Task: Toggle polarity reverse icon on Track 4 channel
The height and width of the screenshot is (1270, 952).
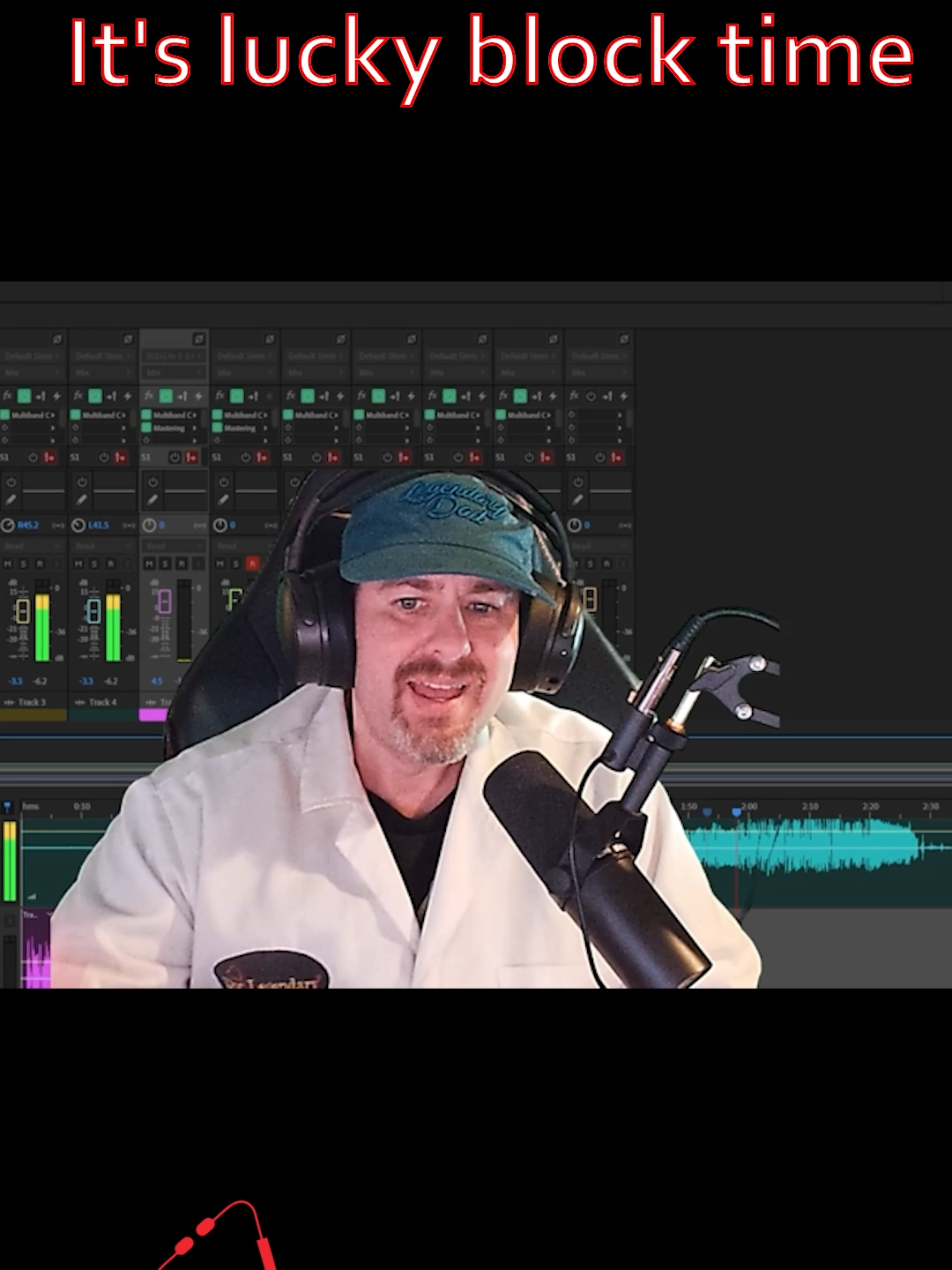Action: pos(128,340)
